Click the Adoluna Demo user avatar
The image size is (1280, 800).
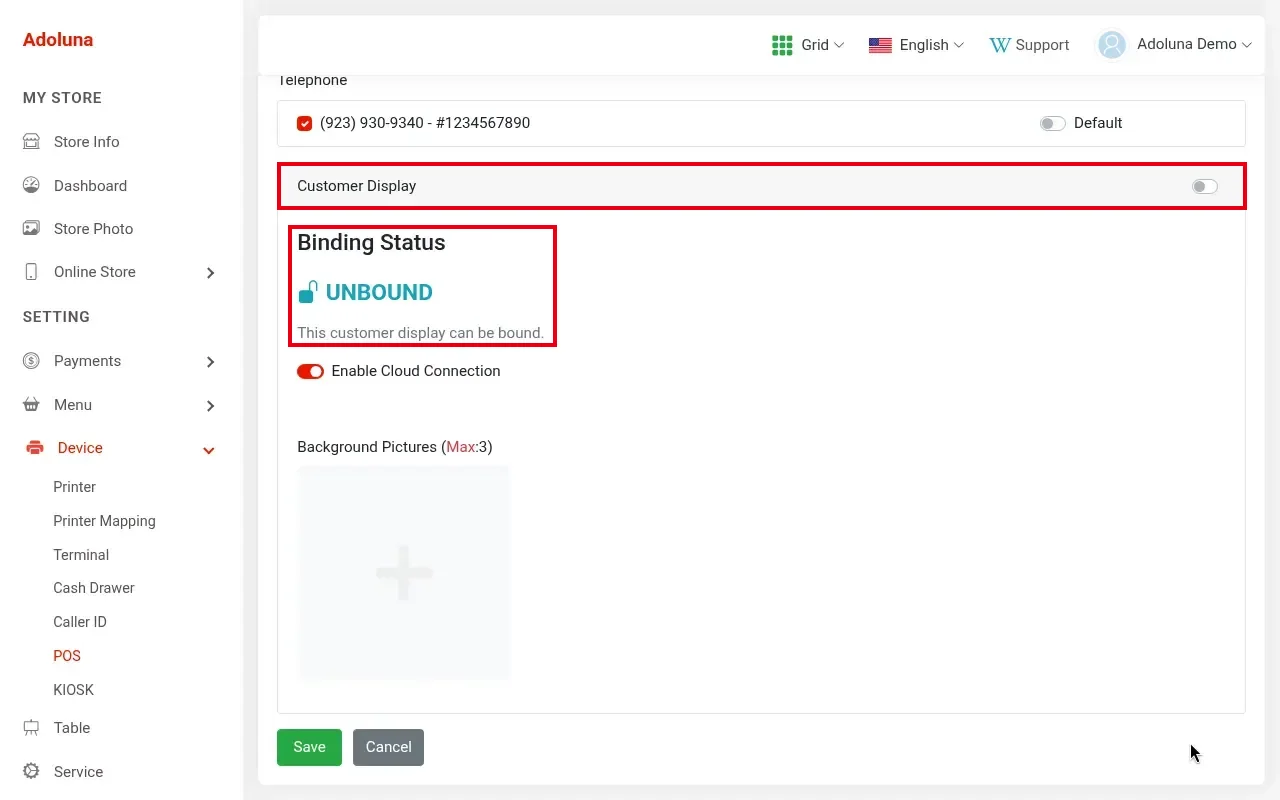pos(1112,45)
